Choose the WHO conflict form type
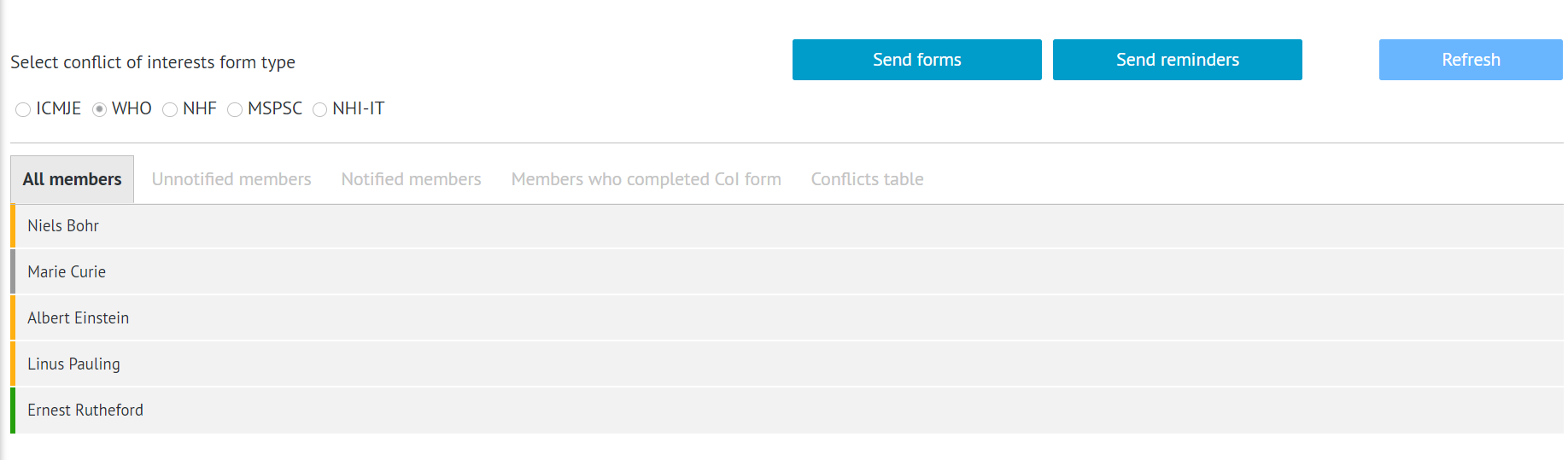1568x460 pixels. pos(100,109)
